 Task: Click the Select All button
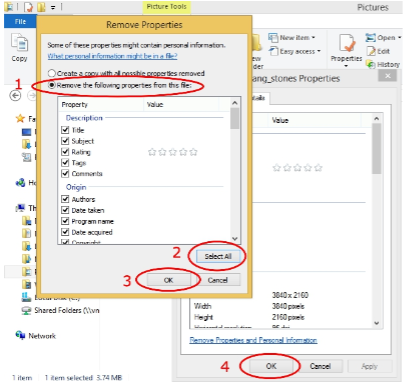tap(218, 256)
